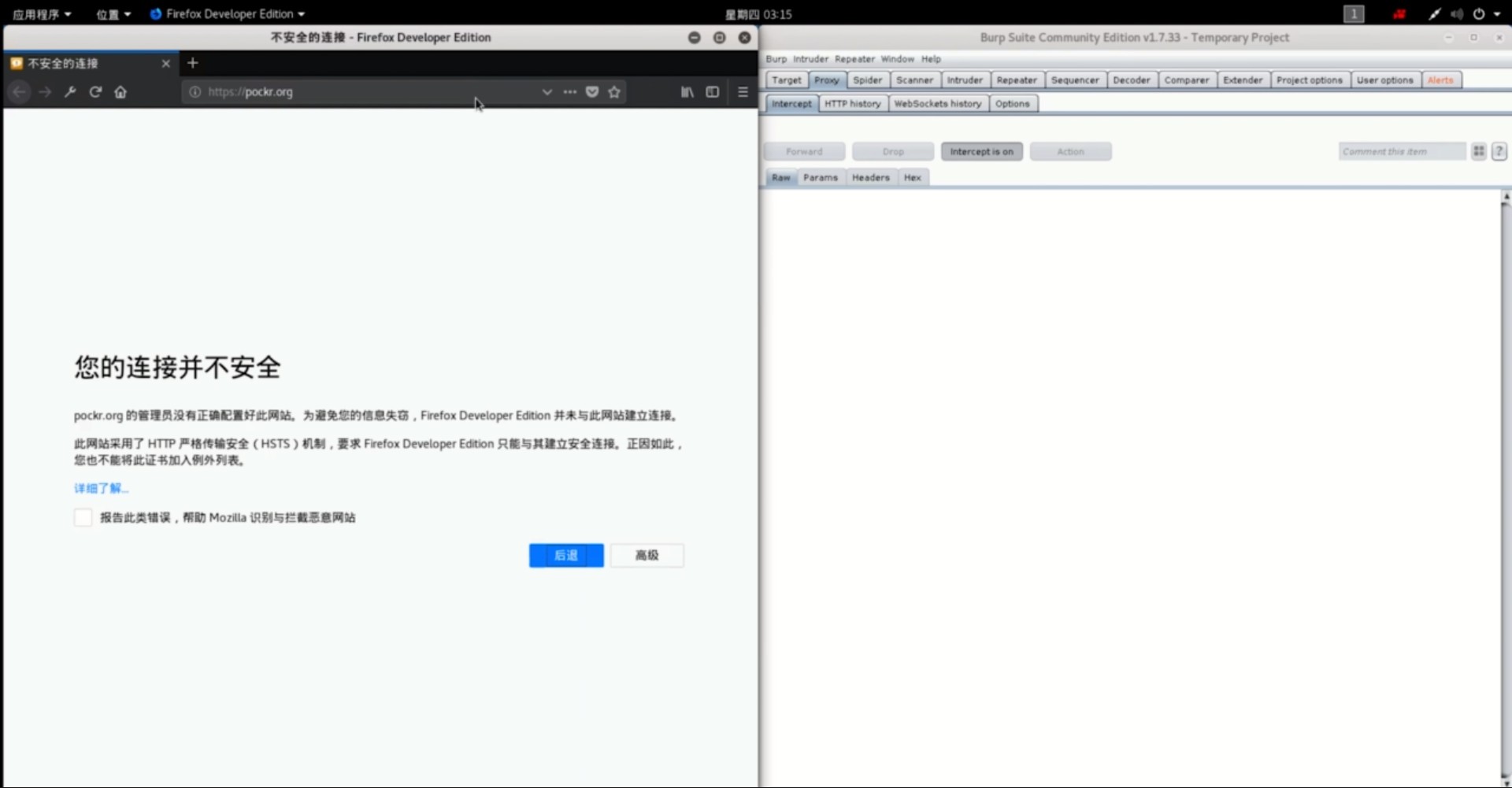Screen dimensions: 1512x788
Task: Toggle the Intercept is on button
Action: tap(982, 151)
